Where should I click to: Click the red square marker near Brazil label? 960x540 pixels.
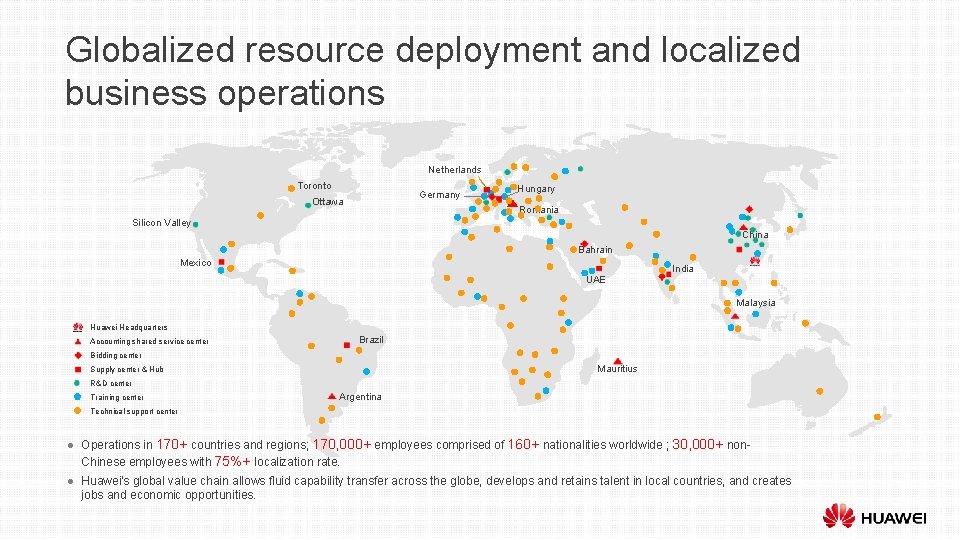point(347,345)
